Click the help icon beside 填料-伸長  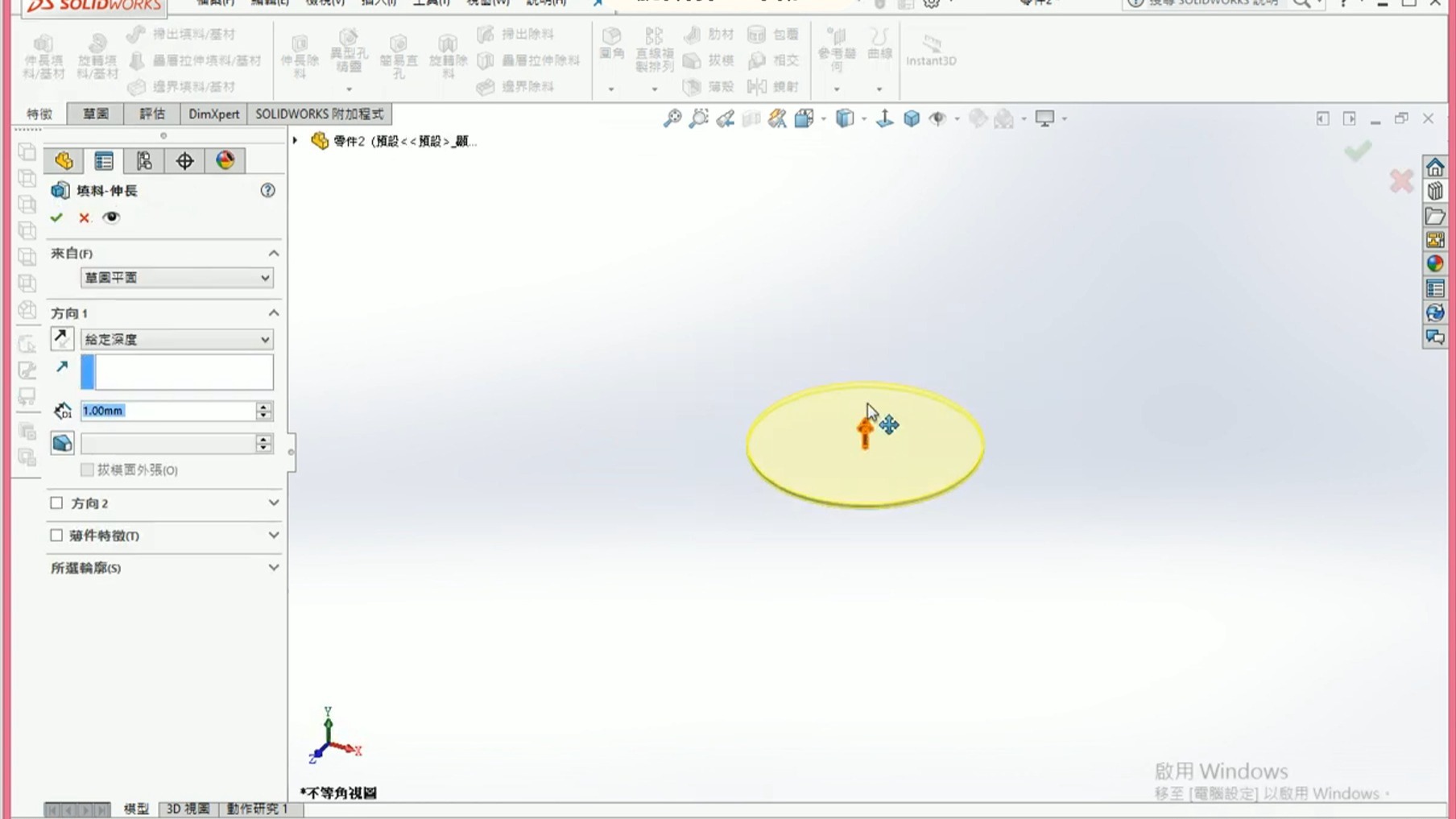click(x=267, y=190)
